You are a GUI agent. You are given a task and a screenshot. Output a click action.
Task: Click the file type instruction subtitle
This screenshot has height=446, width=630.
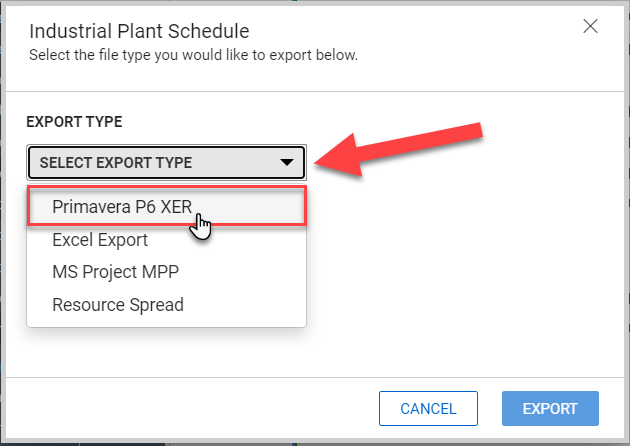point(193,54)
